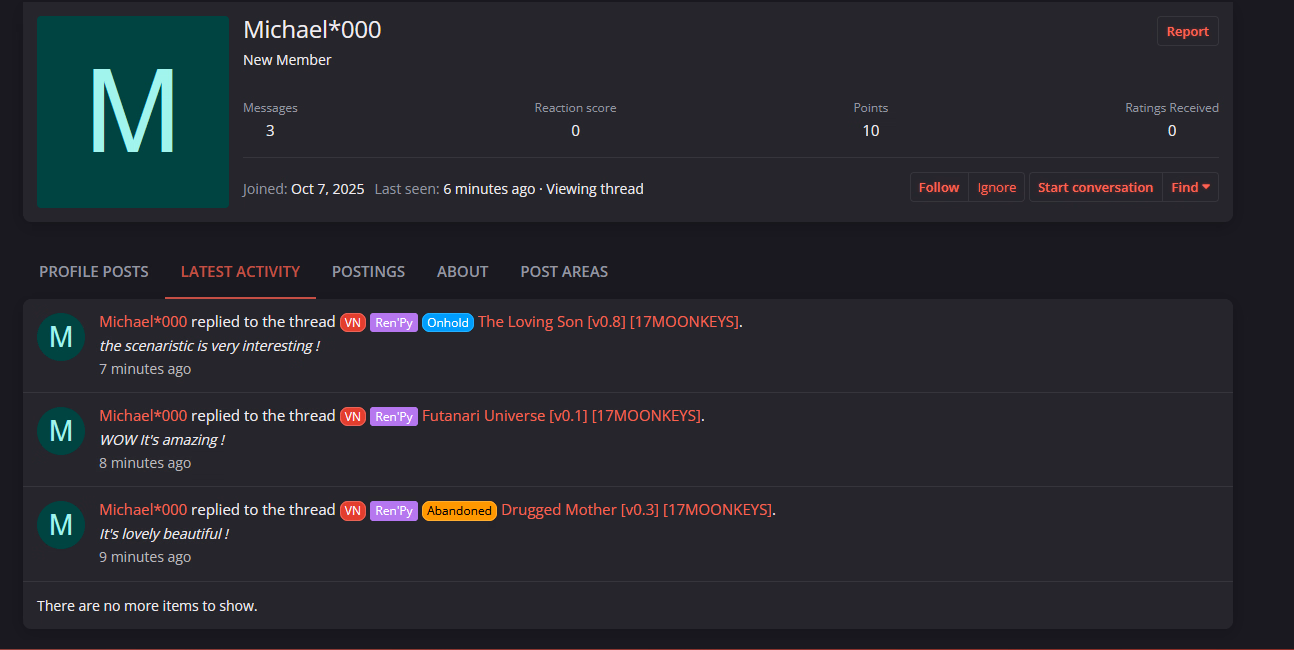Click the "9 minutes ago" timestamp
The image size is (1294, 650).
[x=145, y=557]
